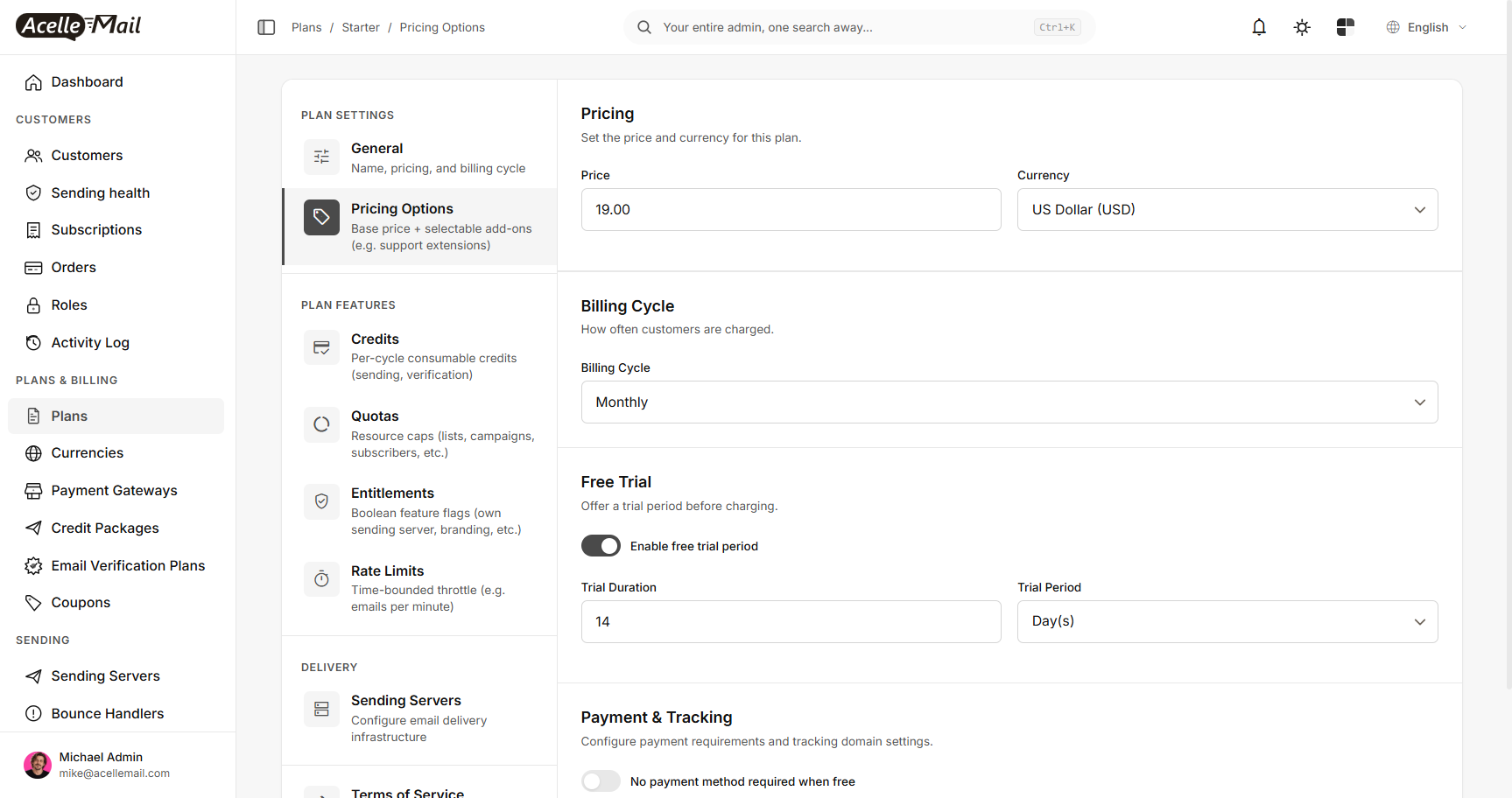Click Michael Admin's avatar

(38, 765)
